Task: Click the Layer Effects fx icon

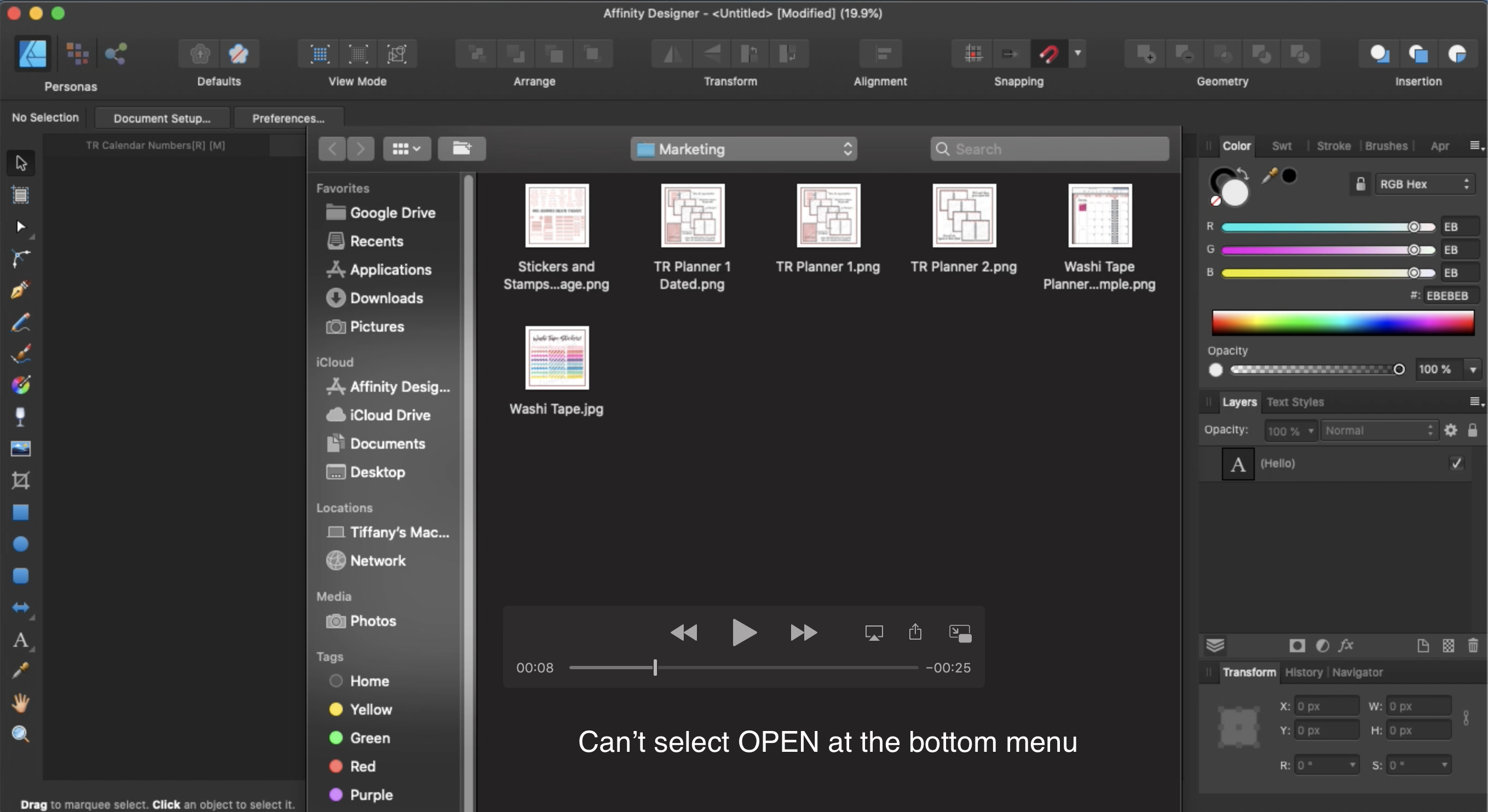Action: [x=1346, y=645]
